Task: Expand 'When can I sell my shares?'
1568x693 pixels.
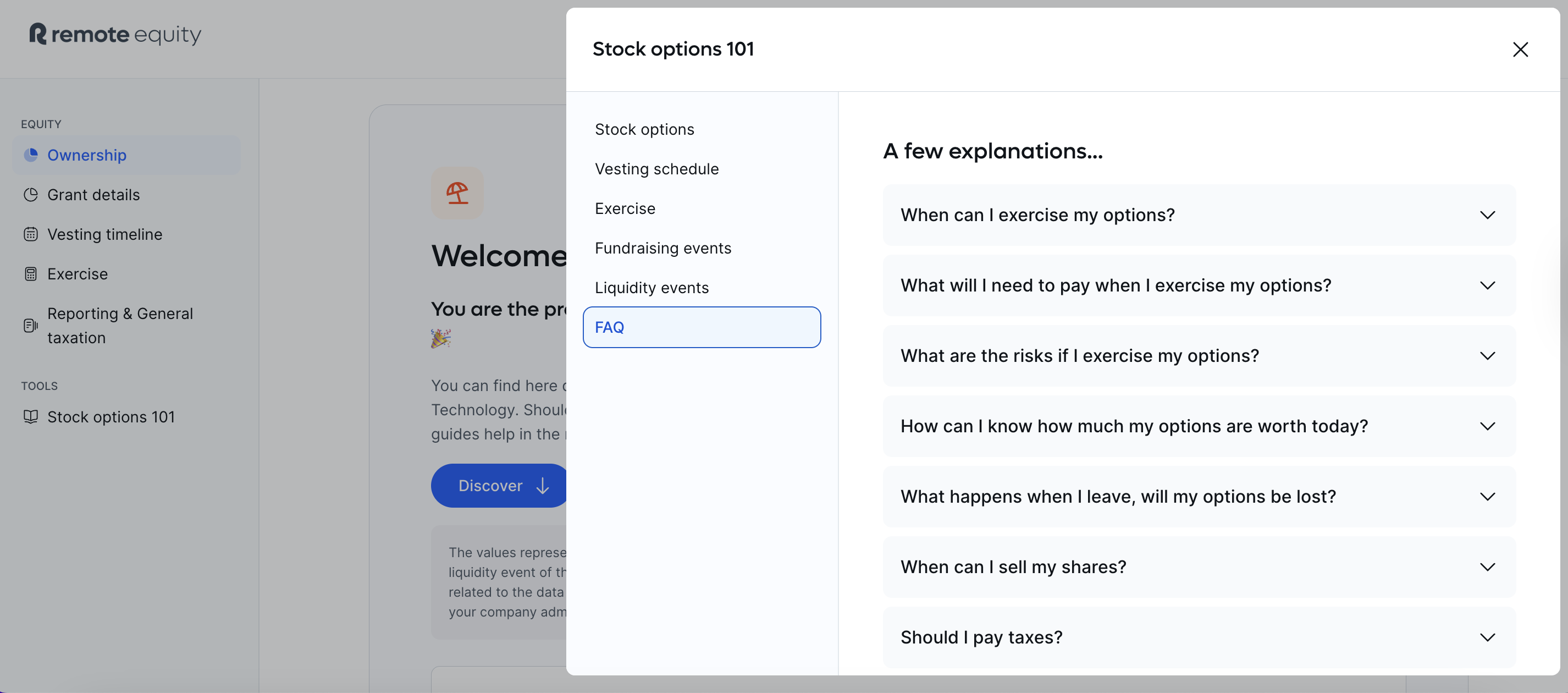Action: click(x=1199, y=567)
